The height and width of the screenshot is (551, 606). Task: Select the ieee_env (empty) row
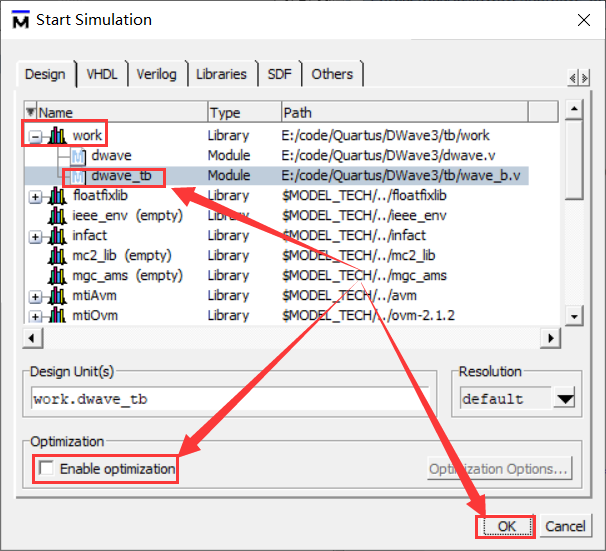coord(128,216)
